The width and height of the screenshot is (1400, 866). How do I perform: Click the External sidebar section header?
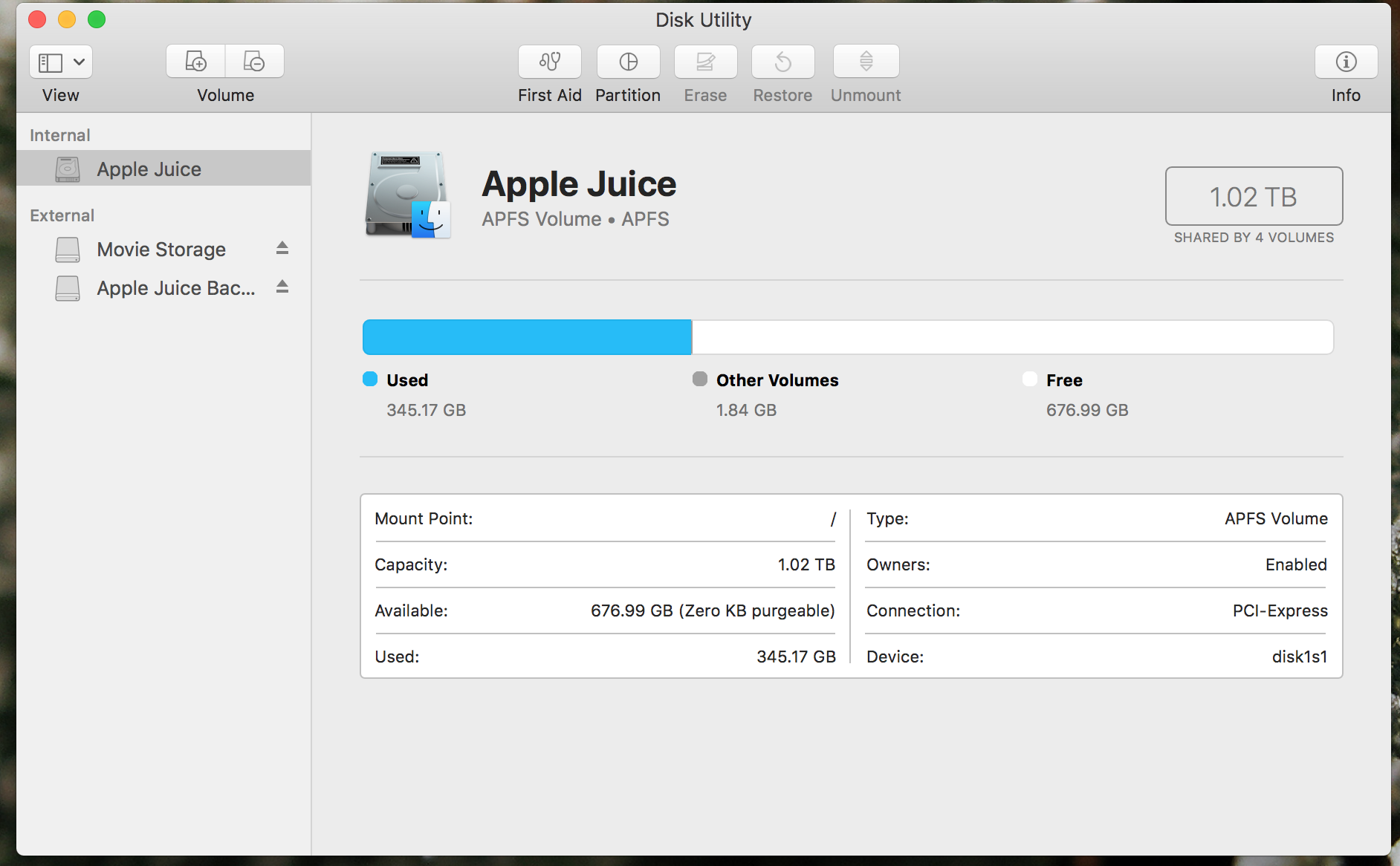click(62, 215)
